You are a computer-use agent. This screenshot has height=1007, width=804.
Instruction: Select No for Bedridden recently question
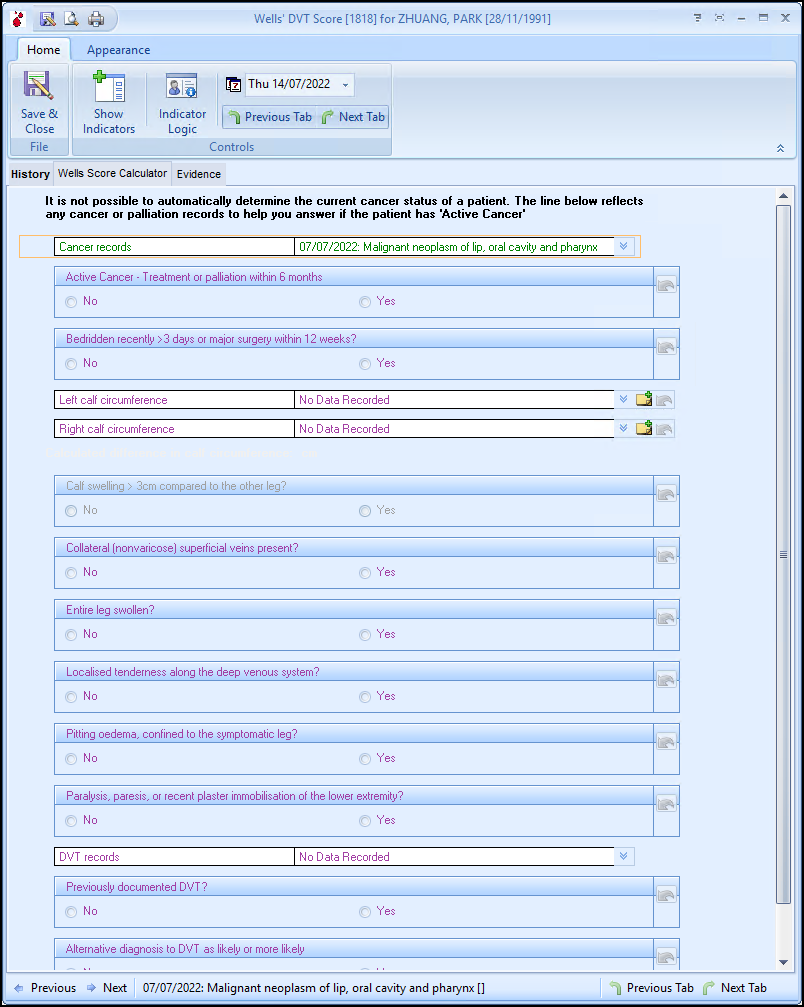point(71,363)
